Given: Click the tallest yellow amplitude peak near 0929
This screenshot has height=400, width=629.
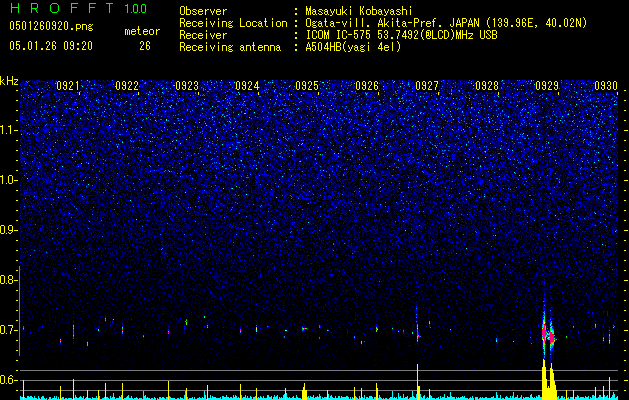Looking at the screenshot, I should click(544, 379).
